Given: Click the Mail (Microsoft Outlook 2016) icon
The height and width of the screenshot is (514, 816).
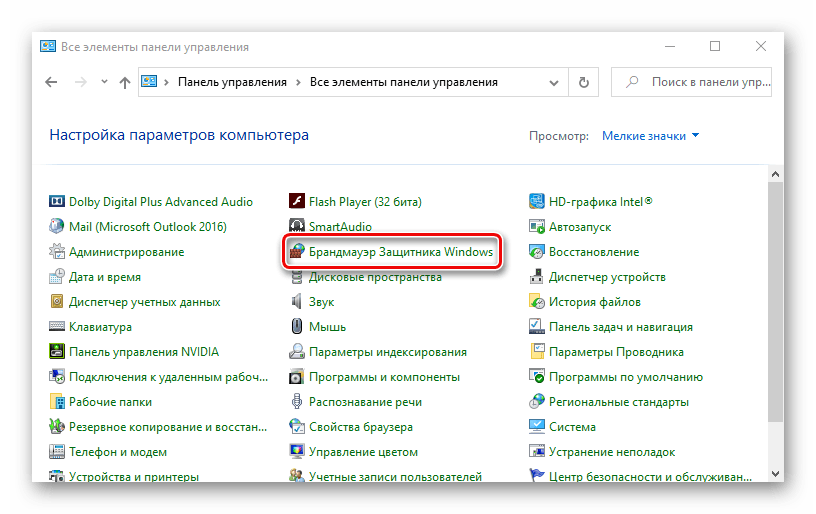Looking at the screenshot, I should (56, 226).
